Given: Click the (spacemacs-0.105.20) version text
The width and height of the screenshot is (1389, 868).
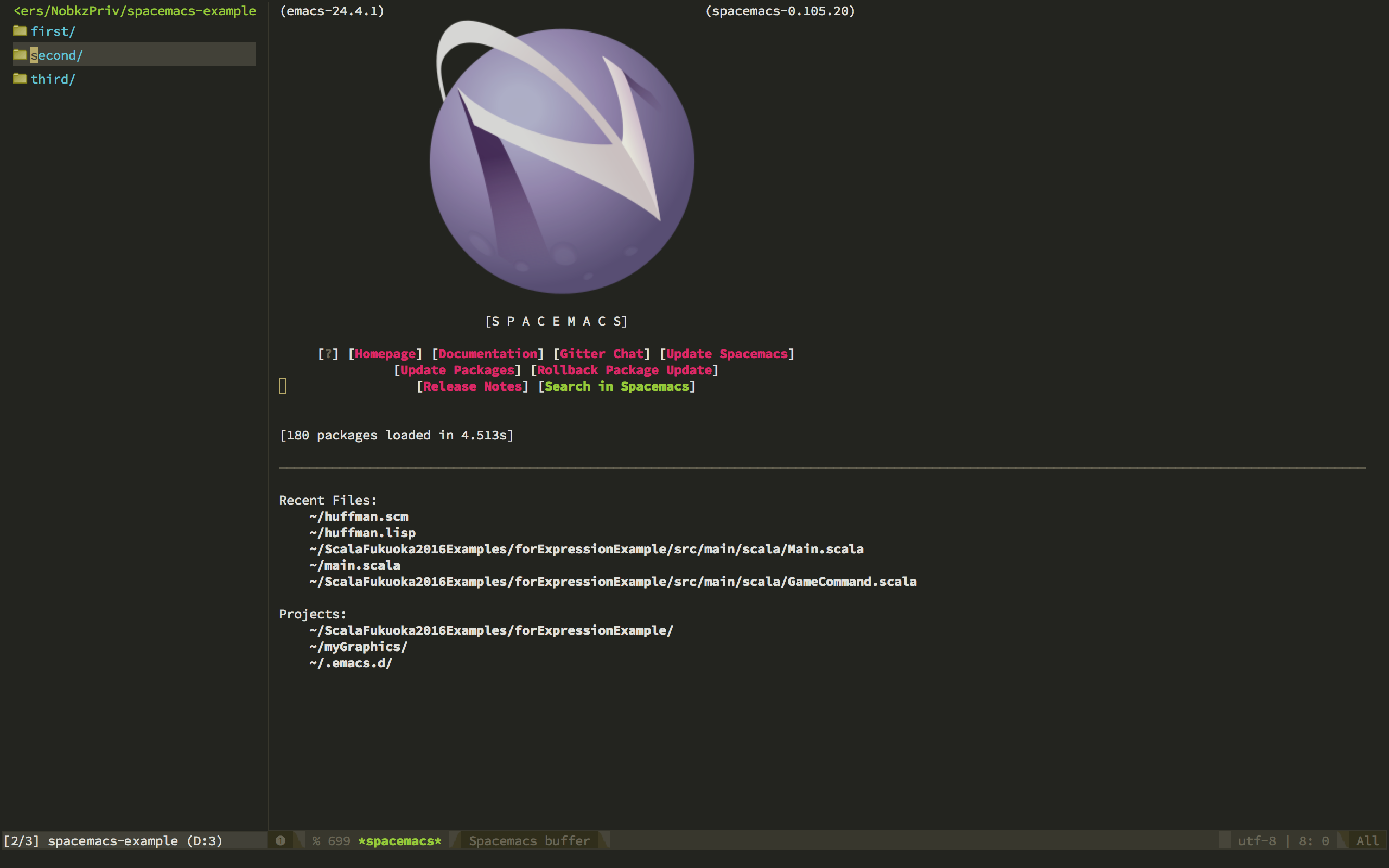Looking at the screenshot, I should point(780,11).
